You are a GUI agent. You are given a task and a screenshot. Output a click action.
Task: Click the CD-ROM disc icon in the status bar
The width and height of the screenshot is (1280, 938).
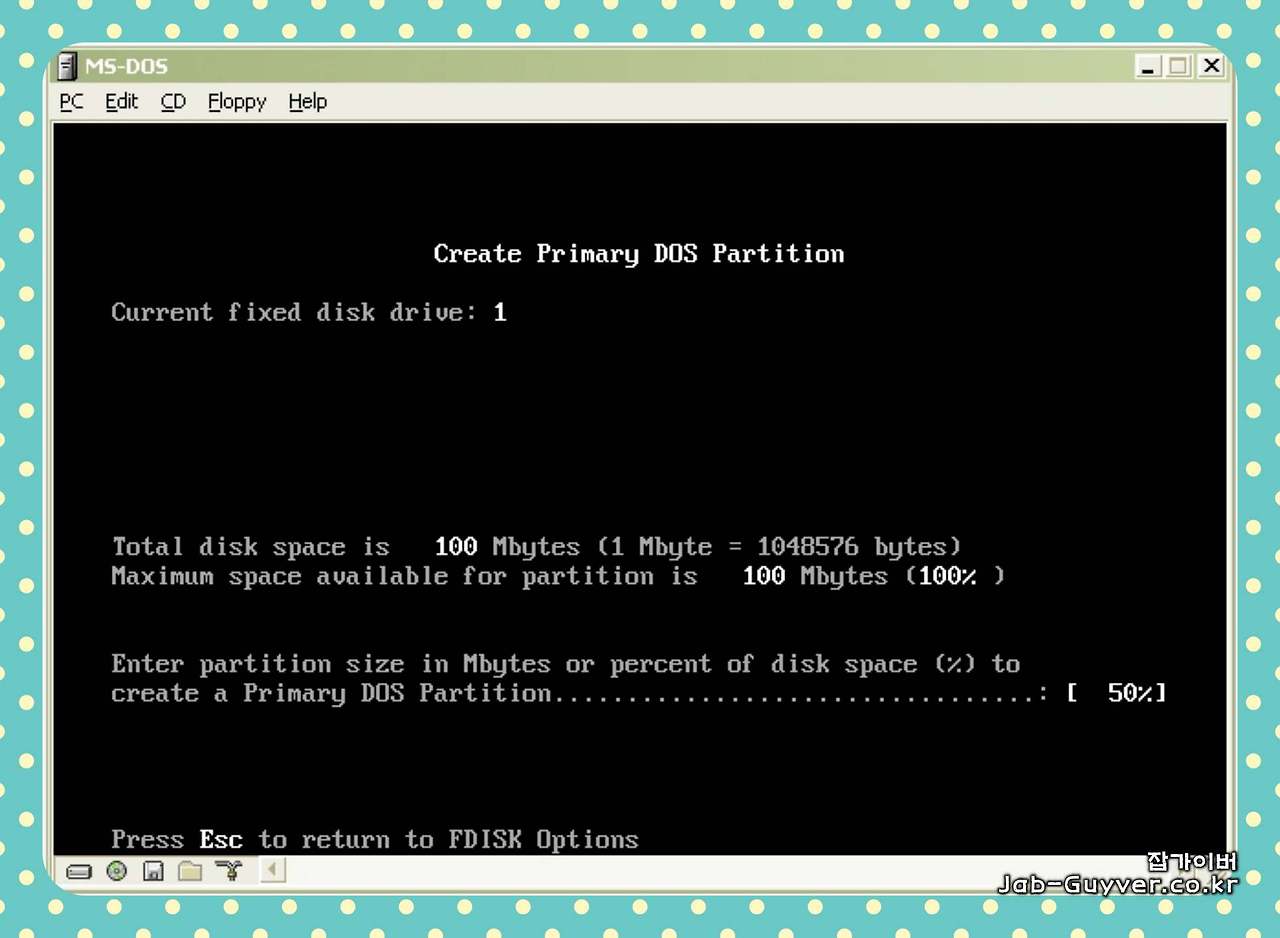(116, 871)
